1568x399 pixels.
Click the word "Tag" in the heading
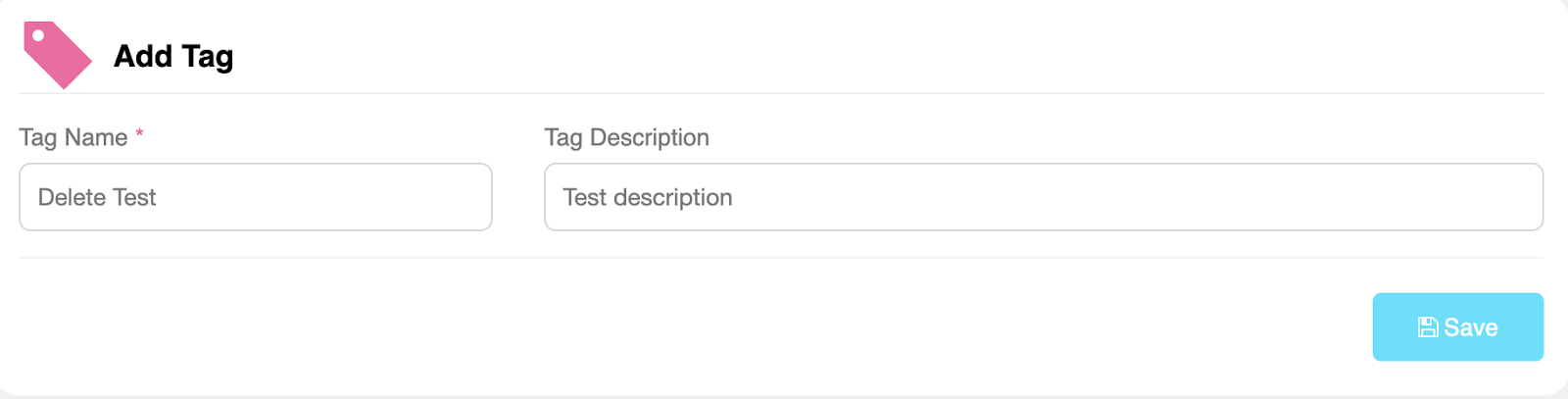tap(208, 57)
